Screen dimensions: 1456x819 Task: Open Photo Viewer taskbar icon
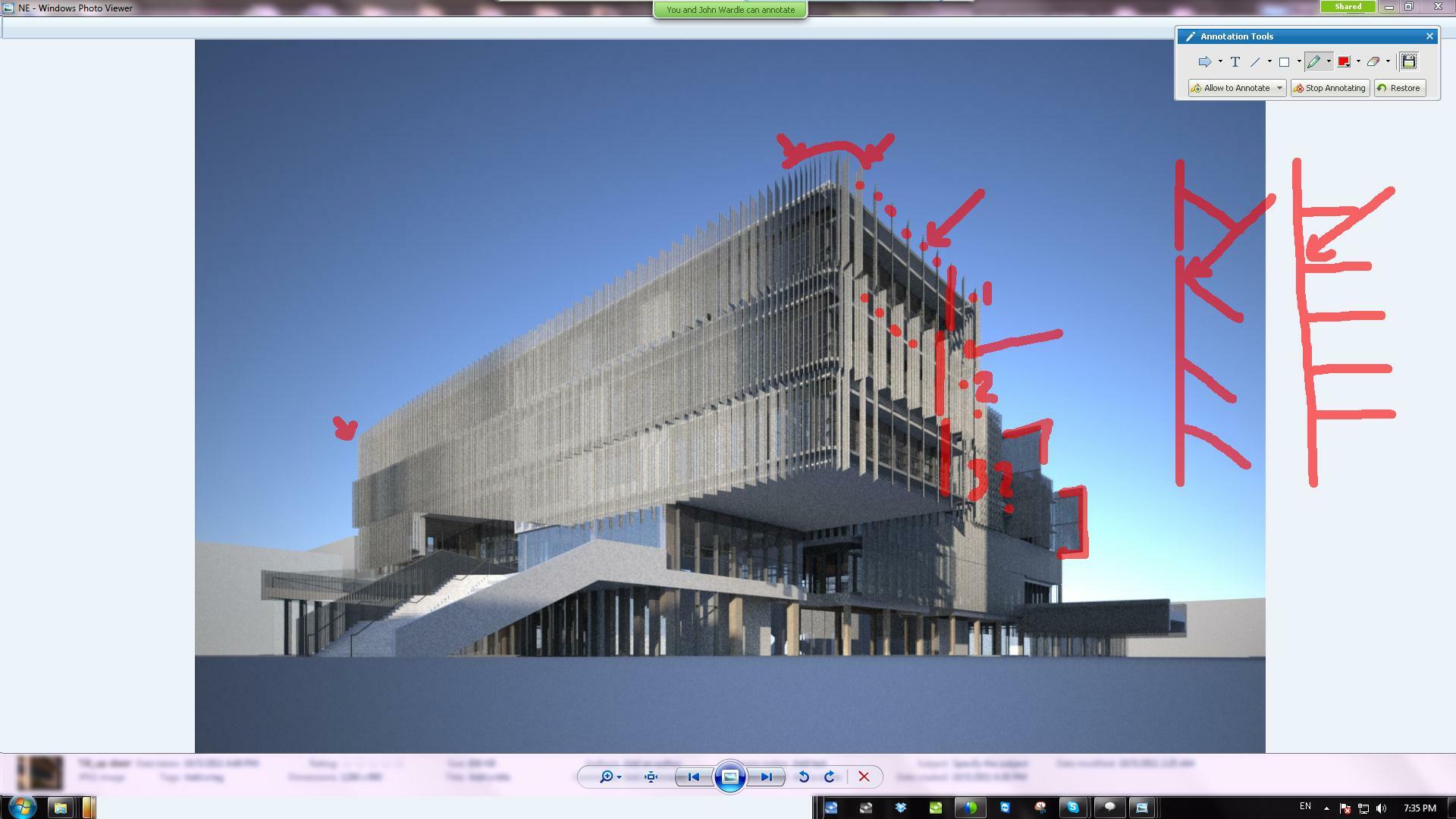click(x=1142, y=808)
